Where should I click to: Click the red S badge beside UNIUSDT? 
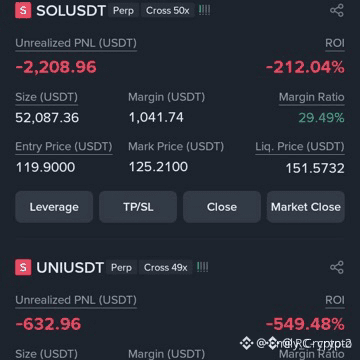23,267
